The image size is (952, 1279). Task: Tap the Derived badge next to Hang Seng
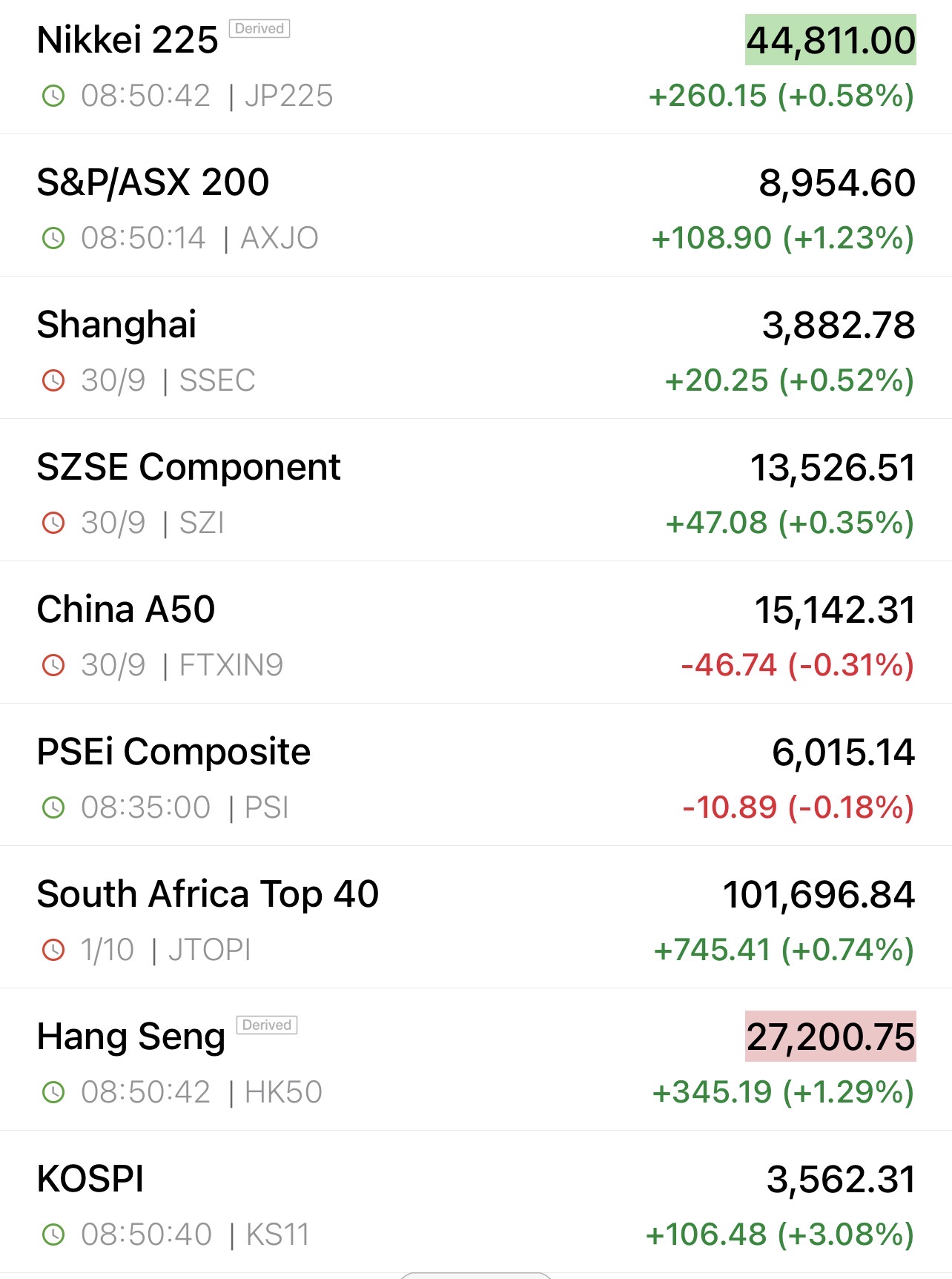click(x=267, y=1025)
